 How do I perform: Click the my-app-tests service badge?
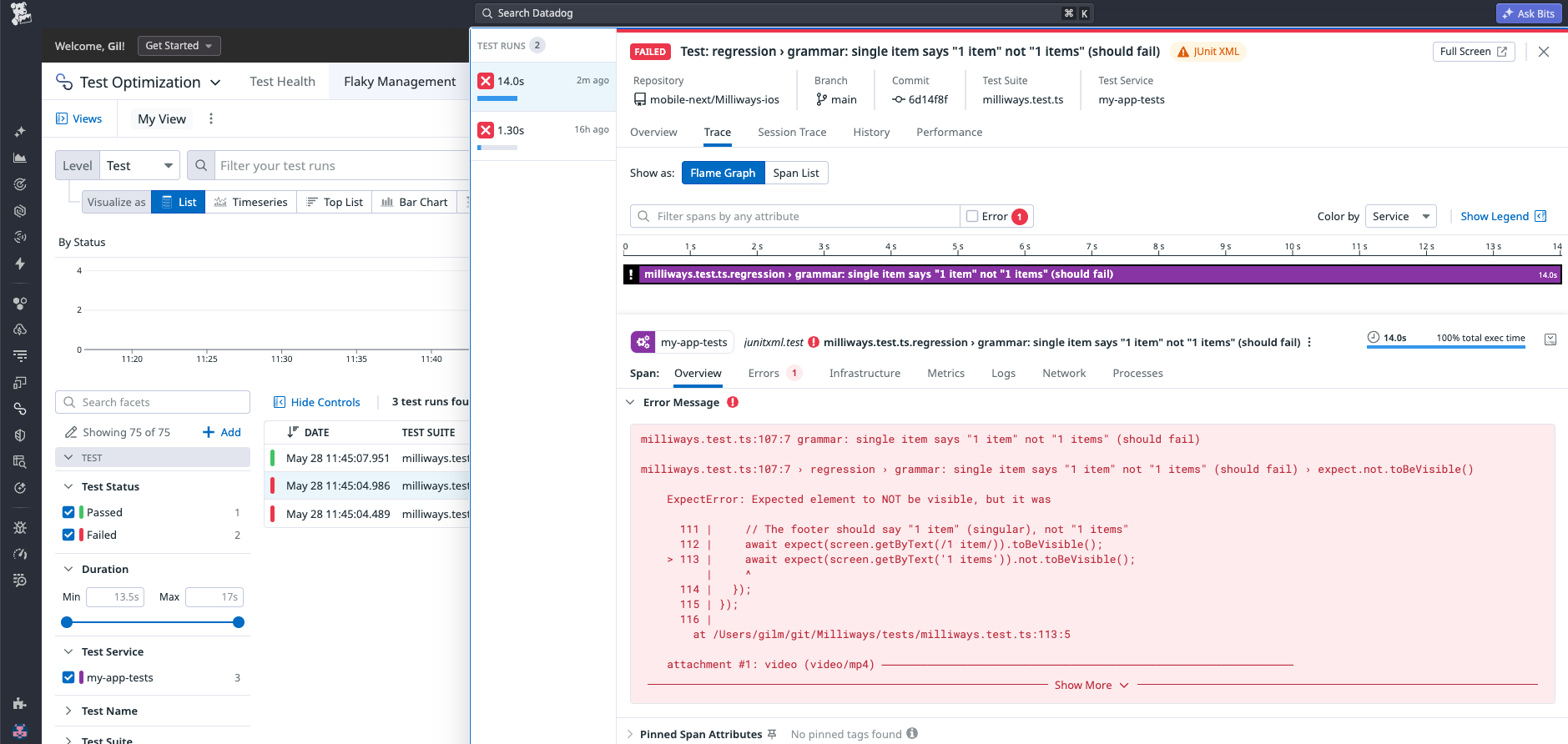(x=682, y=342)
